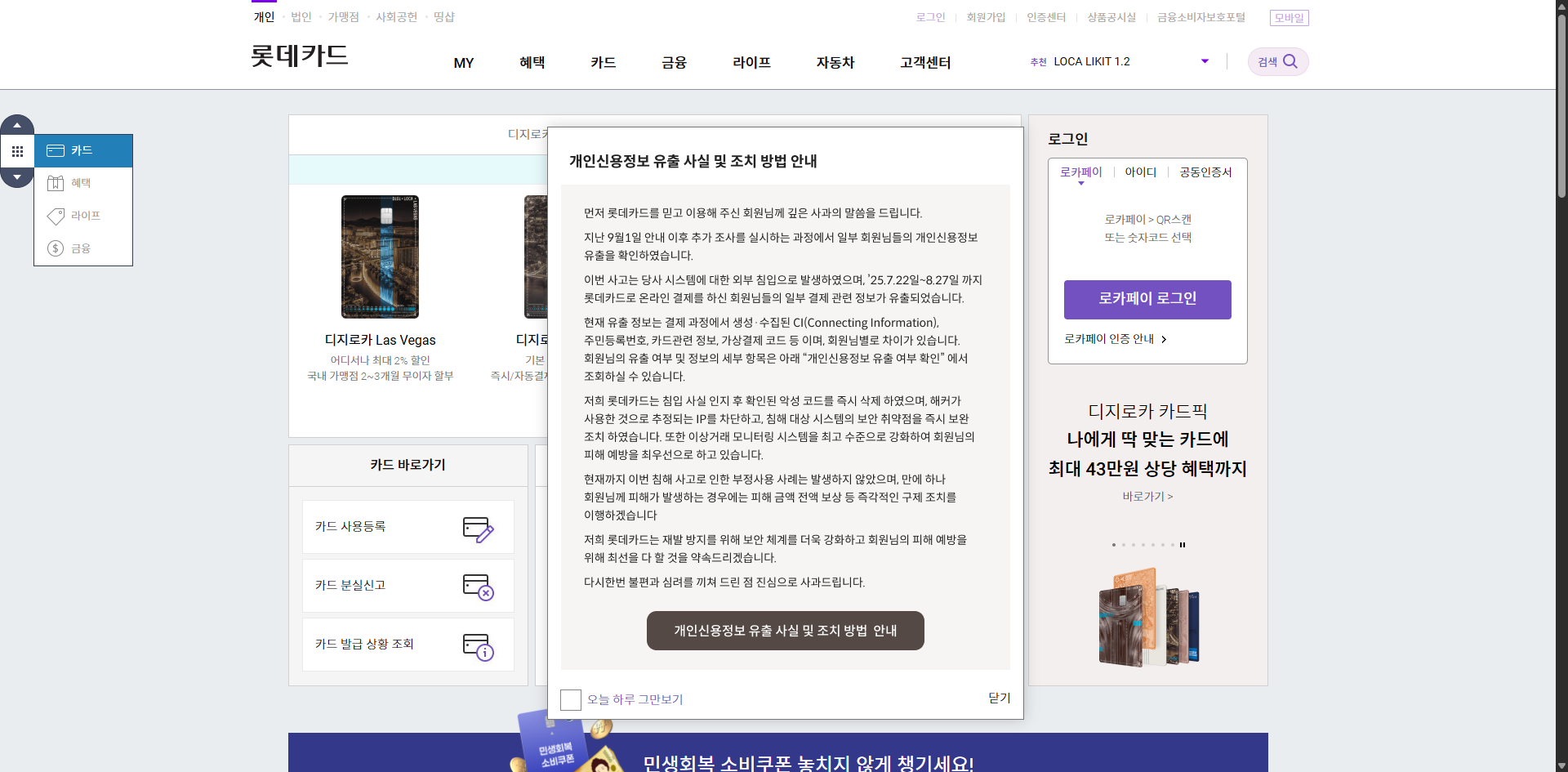The height and width of the screenshot is (772, 1568).
Task: Select the 혜택 gift icon in sidebar
Action: click(56, 183)
